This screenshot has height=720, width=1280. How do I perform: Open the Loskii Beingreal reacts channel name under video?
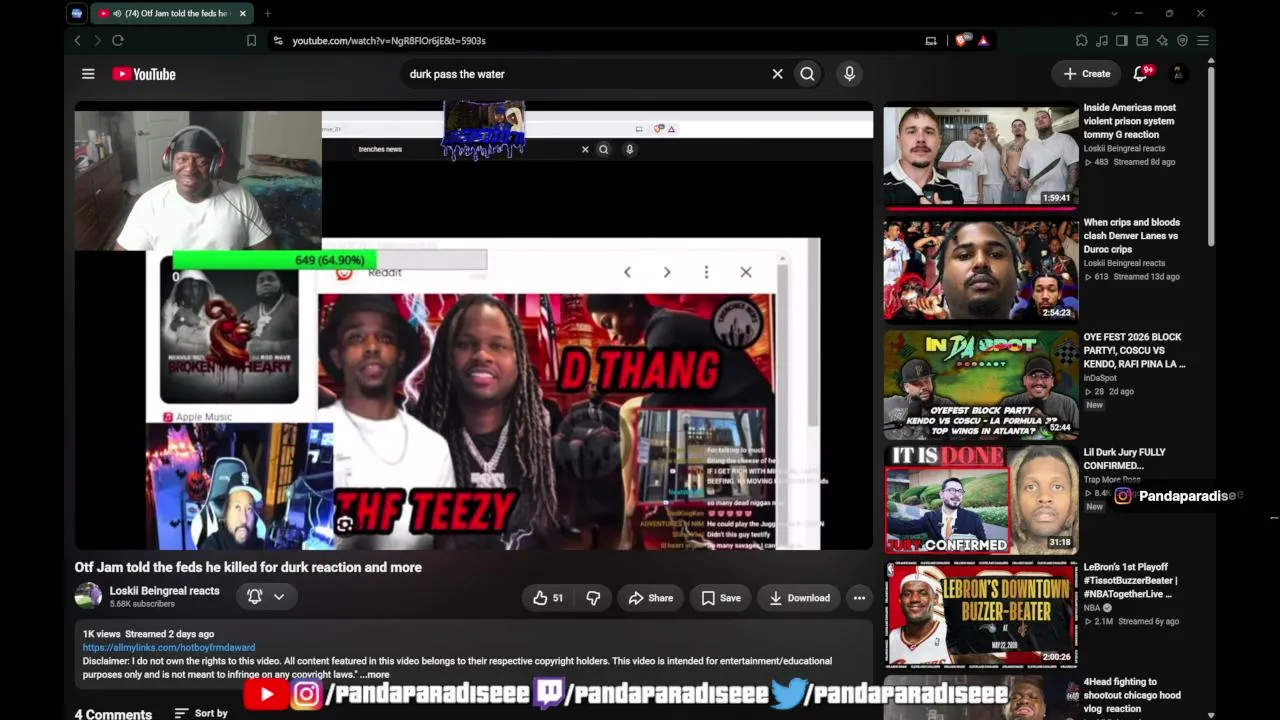pos(164,591)
